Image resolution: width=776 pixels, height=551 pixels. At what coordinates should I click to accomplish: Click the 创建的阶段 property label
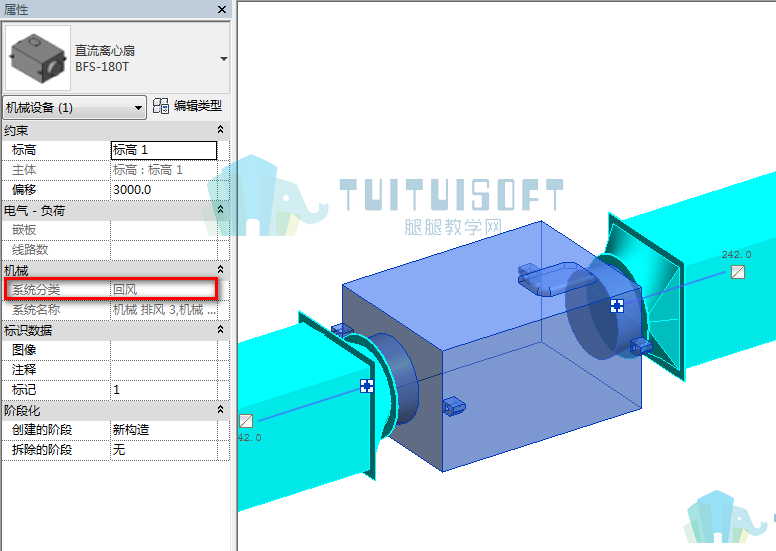42,430
